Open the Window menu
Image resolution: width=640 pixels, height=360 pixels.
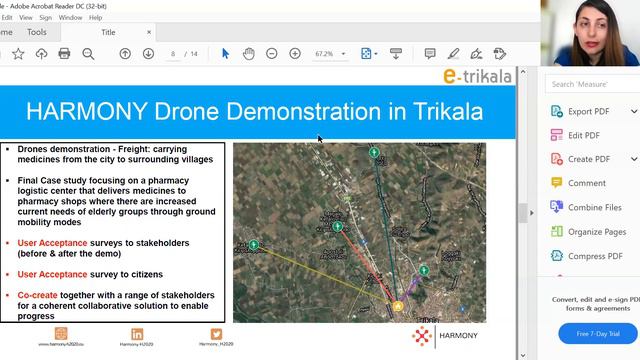point(70,18)
